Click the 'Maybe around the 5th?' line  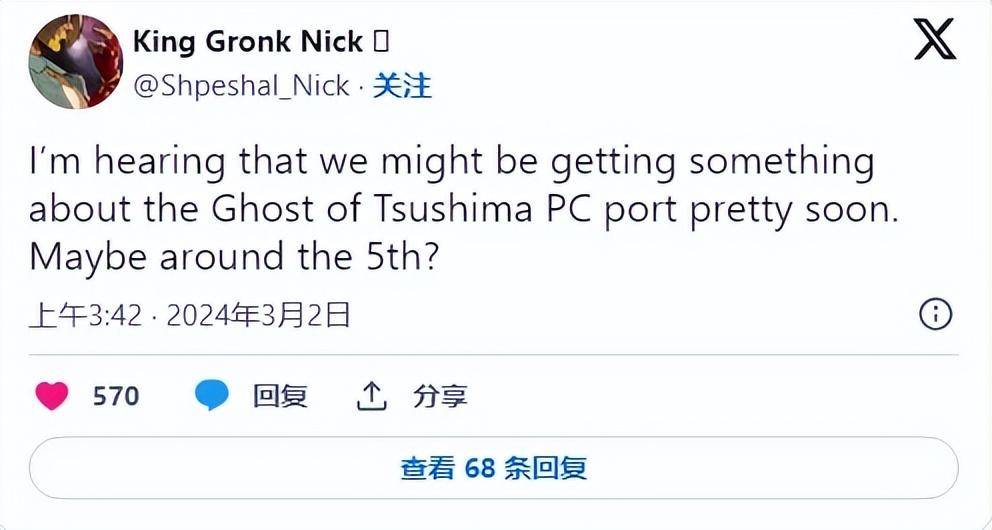pos(233,257)
